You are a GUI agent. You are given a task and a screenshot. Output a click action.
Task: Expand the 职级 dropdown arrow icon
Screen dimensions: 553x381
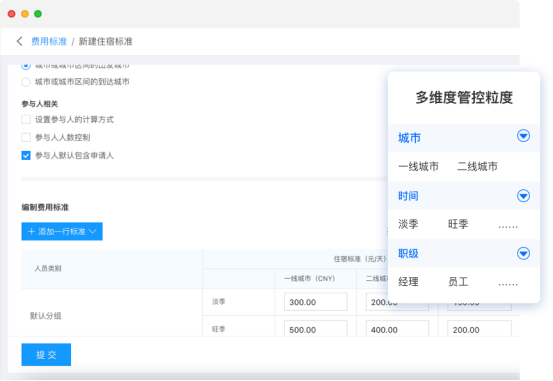click(x=523, y=253)
